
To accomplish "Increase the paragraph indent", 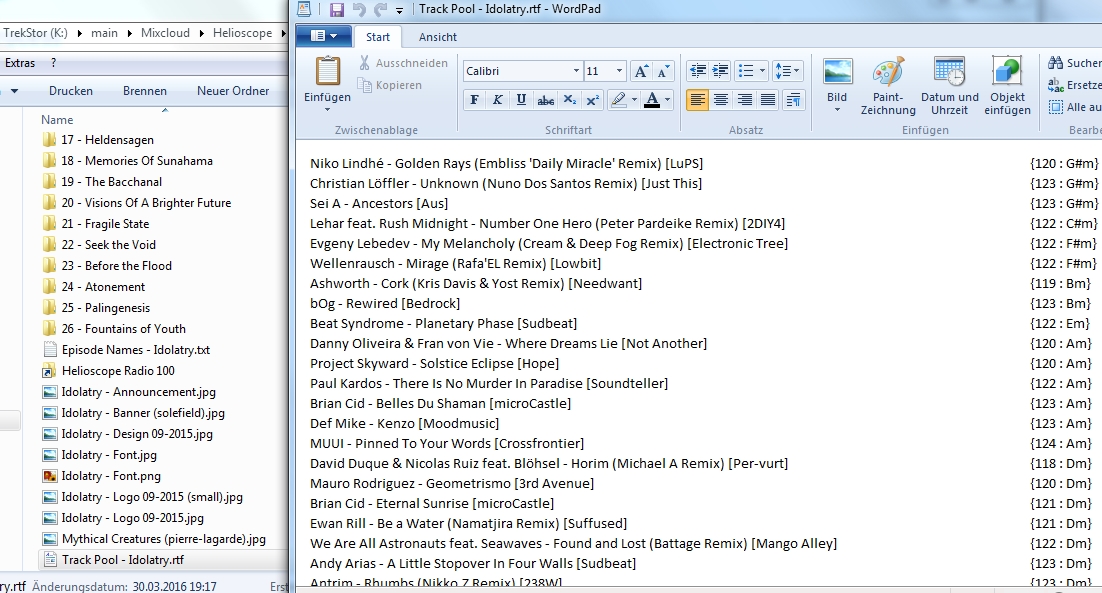I will pyautogui.click(x=720, y=71).
